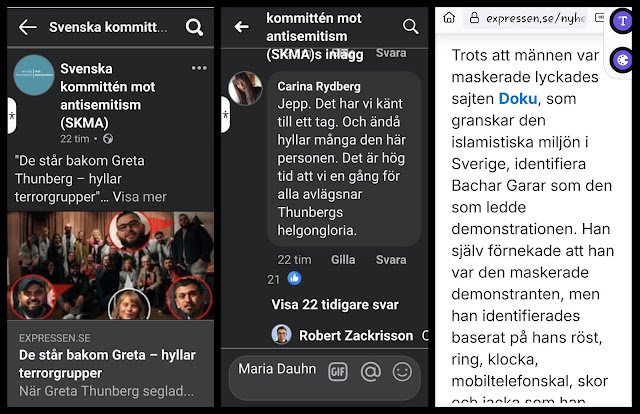This screenshot has height=414, width=640.
Task: Click the search icon in comments header
Action: (x=410, y=27)
